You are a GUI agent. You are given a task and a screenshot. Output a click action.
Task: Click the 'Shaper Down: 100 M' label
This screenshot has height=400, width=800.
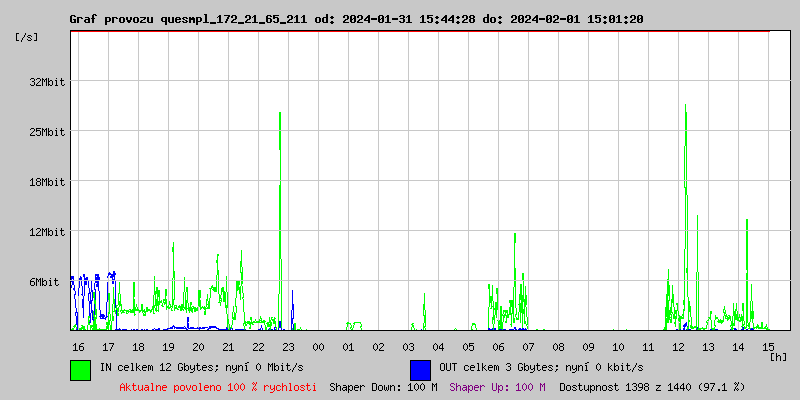pos(383,386)
